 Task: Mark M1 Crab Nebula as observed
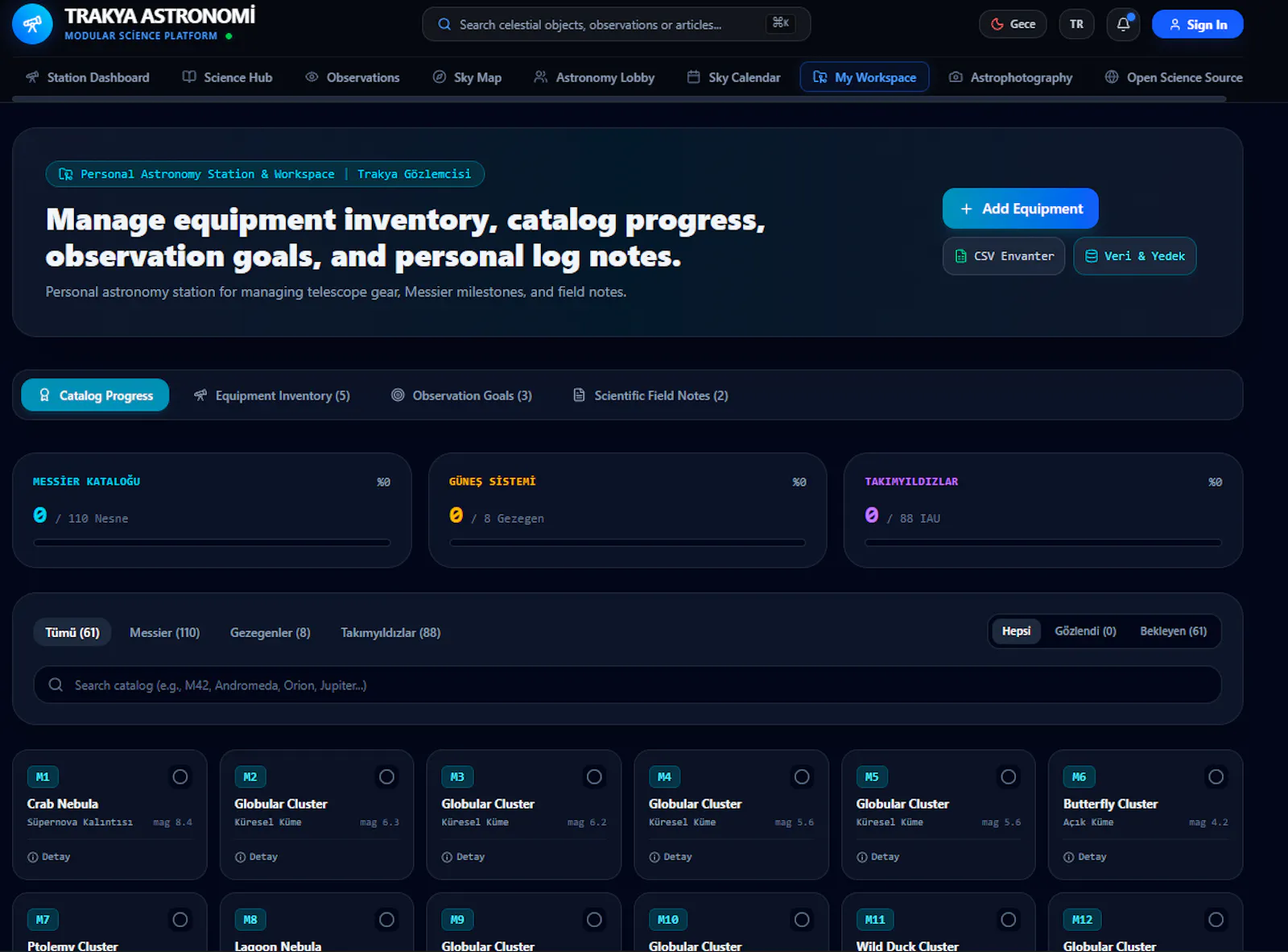pos(180,777)
